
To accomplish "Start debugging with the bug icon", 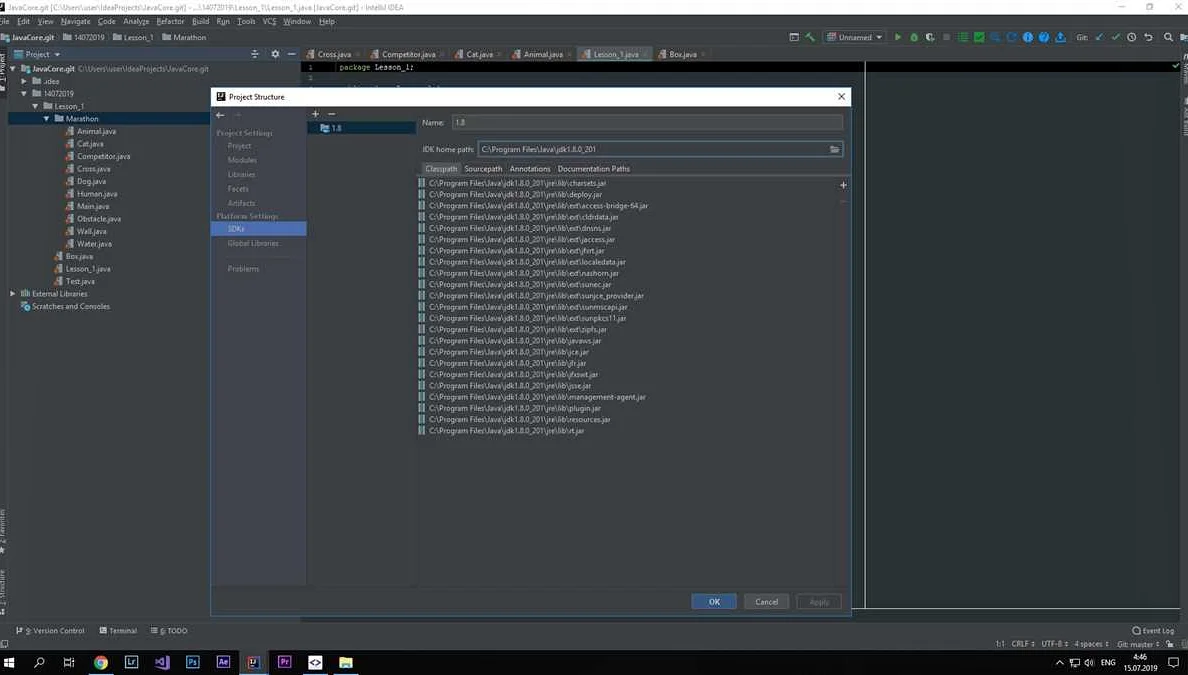I will tap(914, 37).
